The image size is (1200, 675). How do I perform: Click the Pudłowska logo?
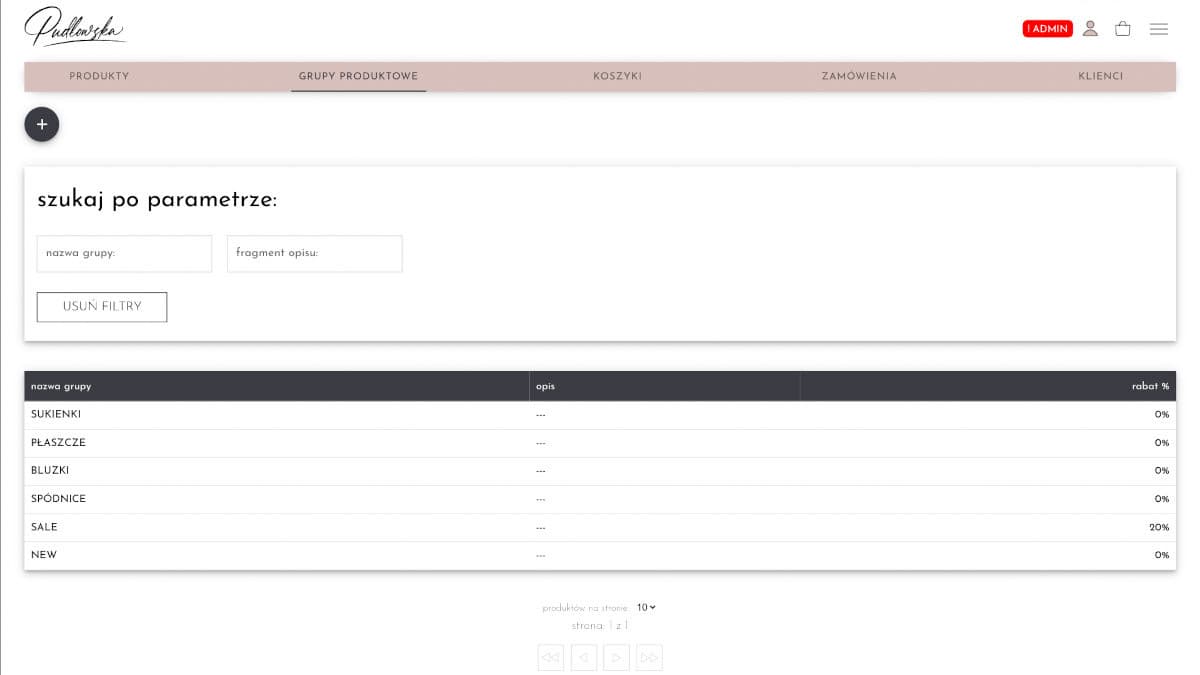click(x=74, y=27)
